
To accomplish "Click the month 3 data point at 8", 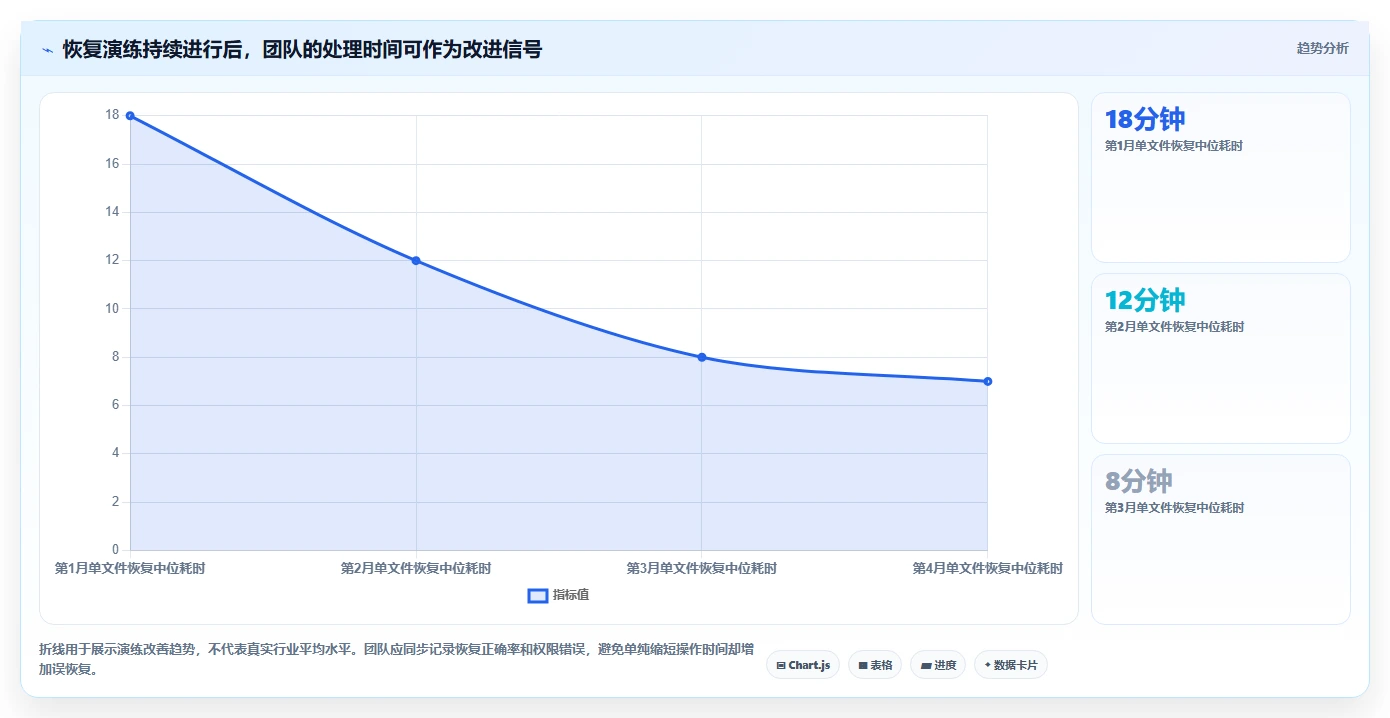I will 702,357.
